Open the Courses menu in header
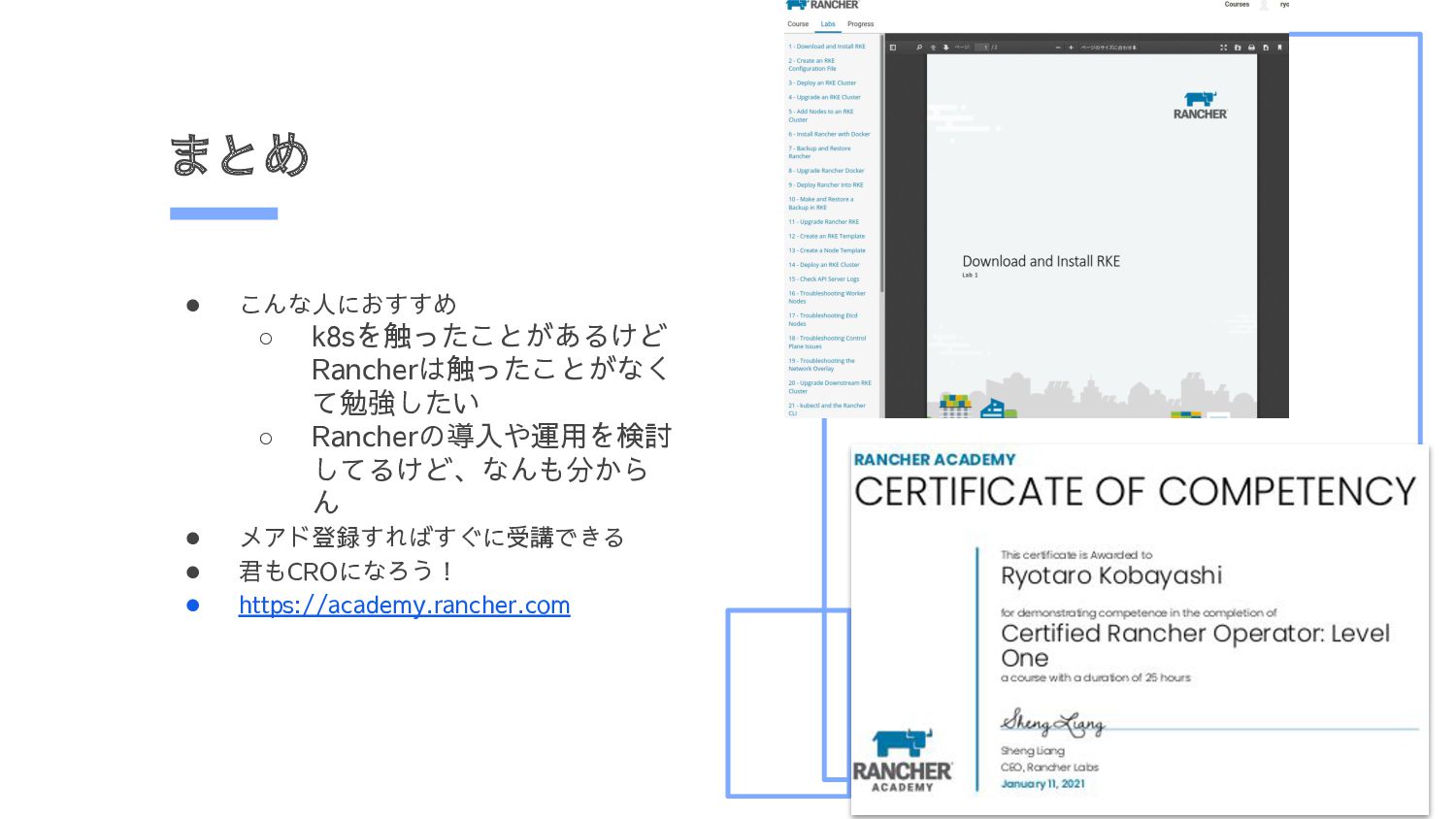Screen dimensions: 1456x819 tap(1237, 5)
